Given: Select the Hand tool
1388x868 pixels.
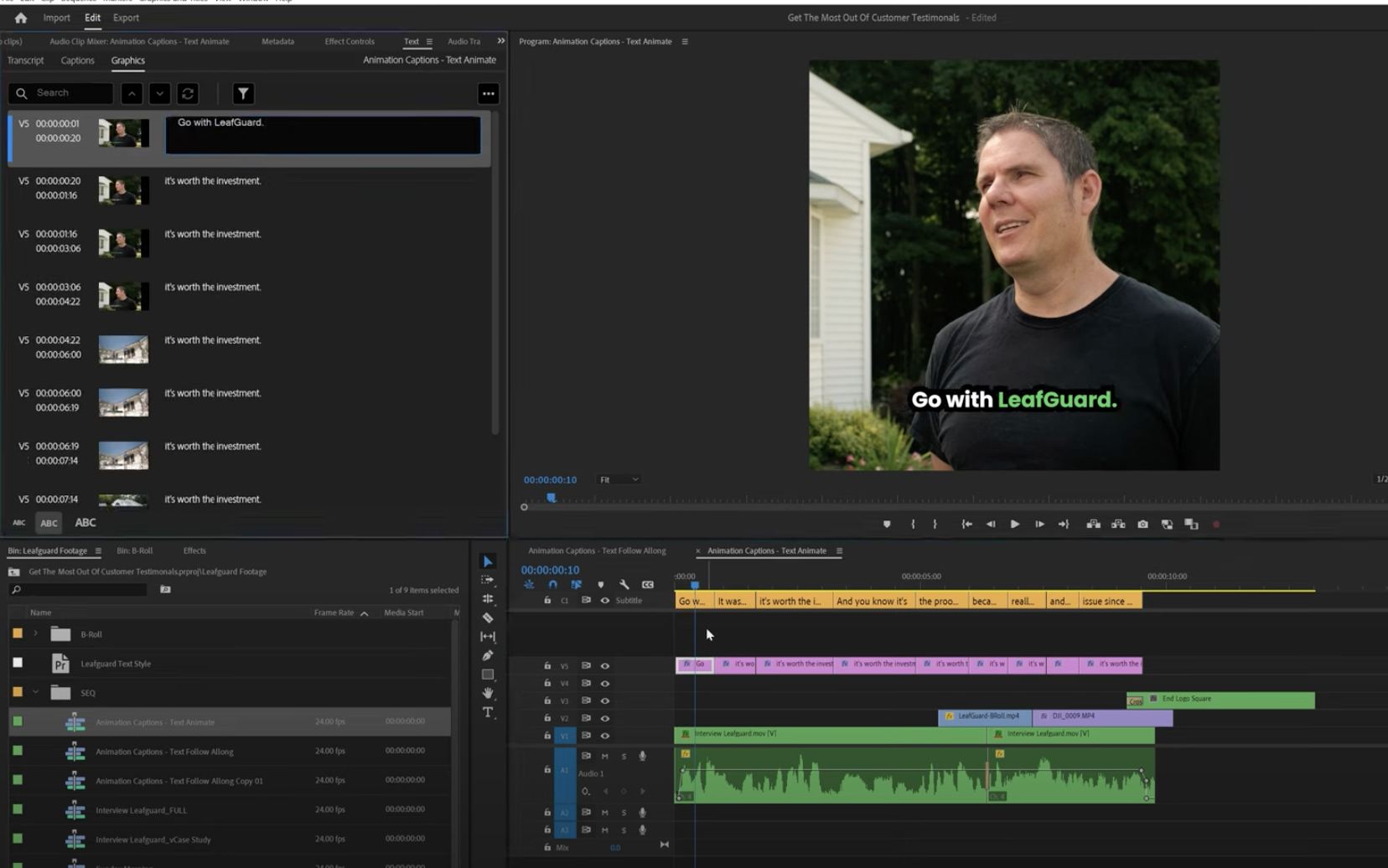Looking at the screenshot, I should pos(488,693).
